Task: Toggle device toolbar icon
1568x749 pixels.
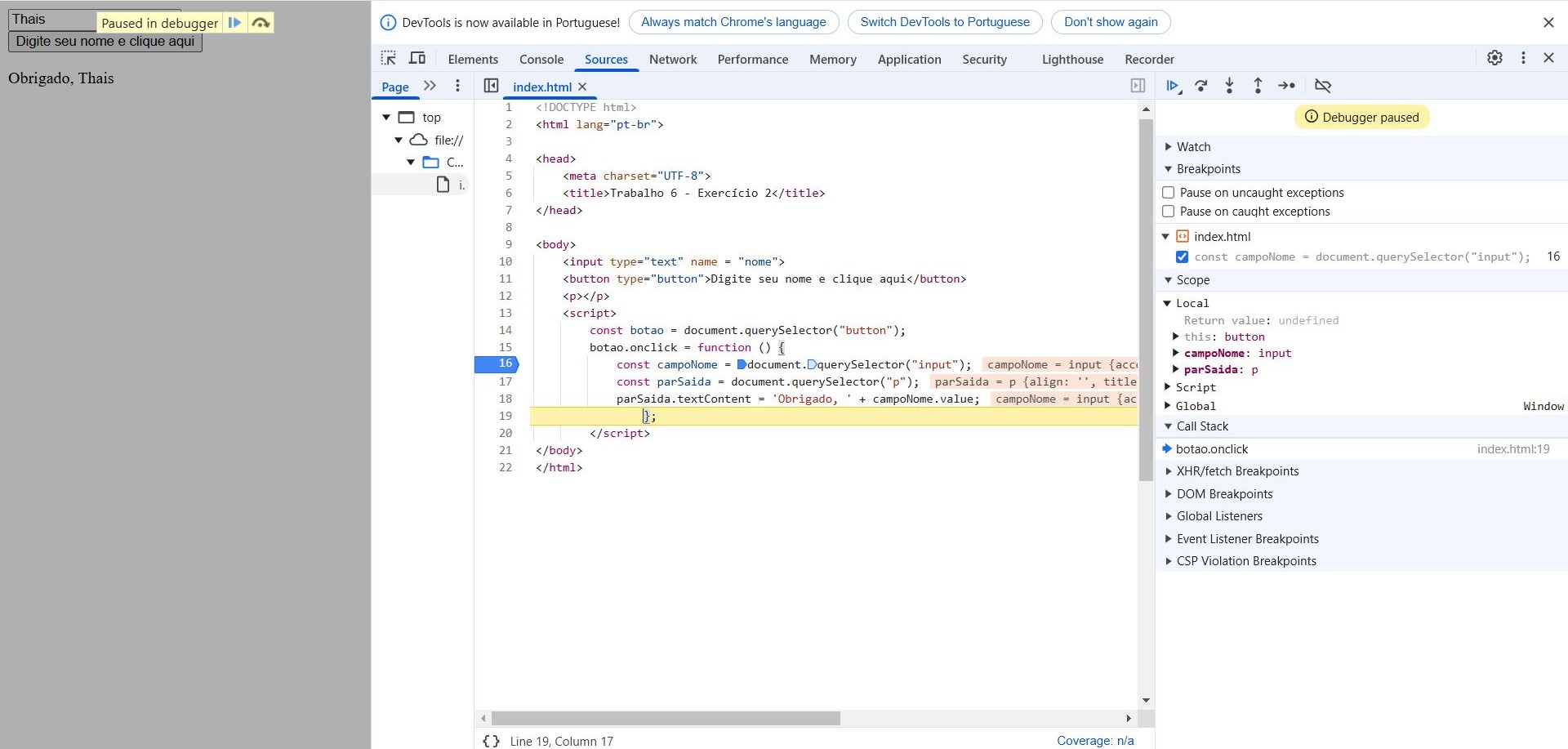Action: [417, 58]
